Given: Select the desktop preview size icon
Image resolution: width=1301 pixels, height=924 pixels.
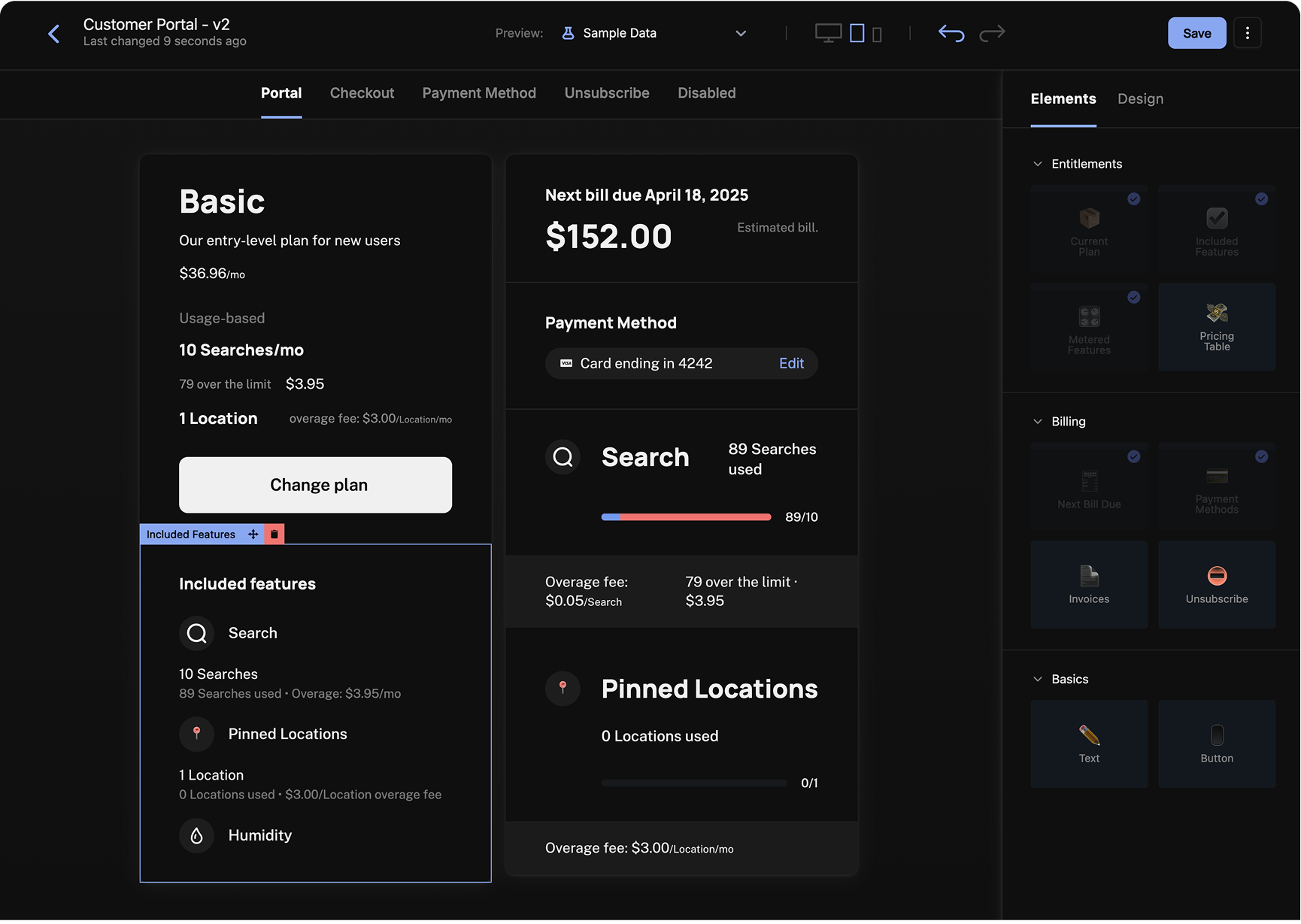Looking at the screenshot, I should [828, 33].
